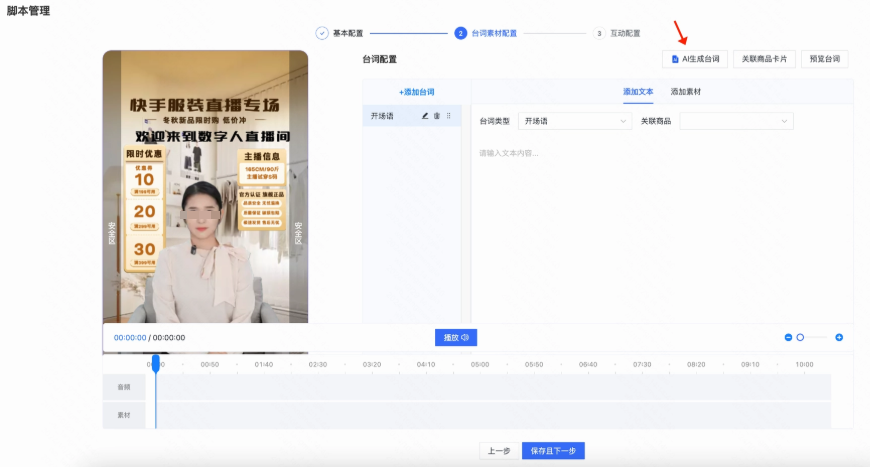Click the 05:00 mark on timeline ruler
The height and width of the screenshot is (467, 870).
click(x=480, y=364)
